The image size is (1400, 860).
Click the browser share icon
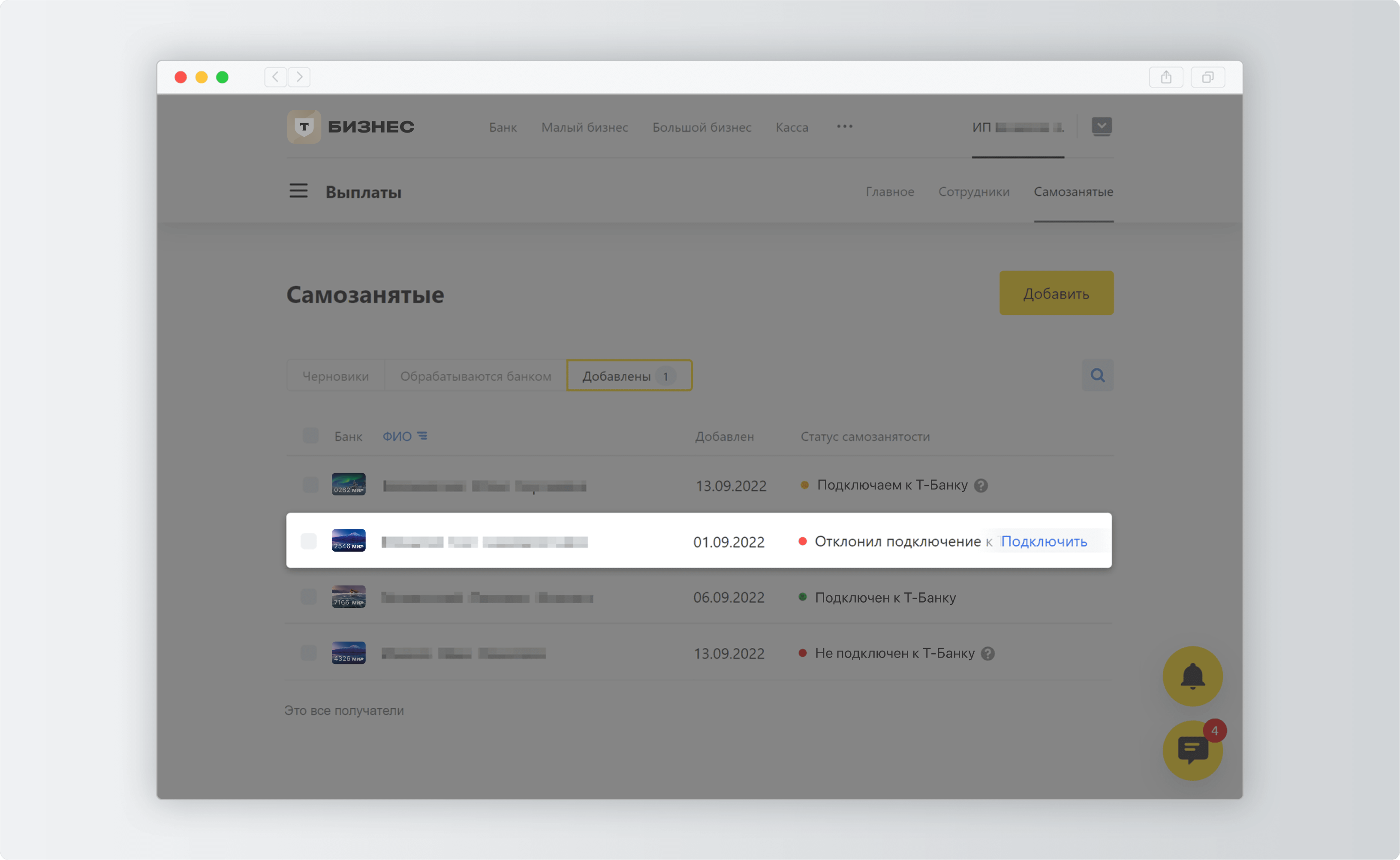(1166, 77)
